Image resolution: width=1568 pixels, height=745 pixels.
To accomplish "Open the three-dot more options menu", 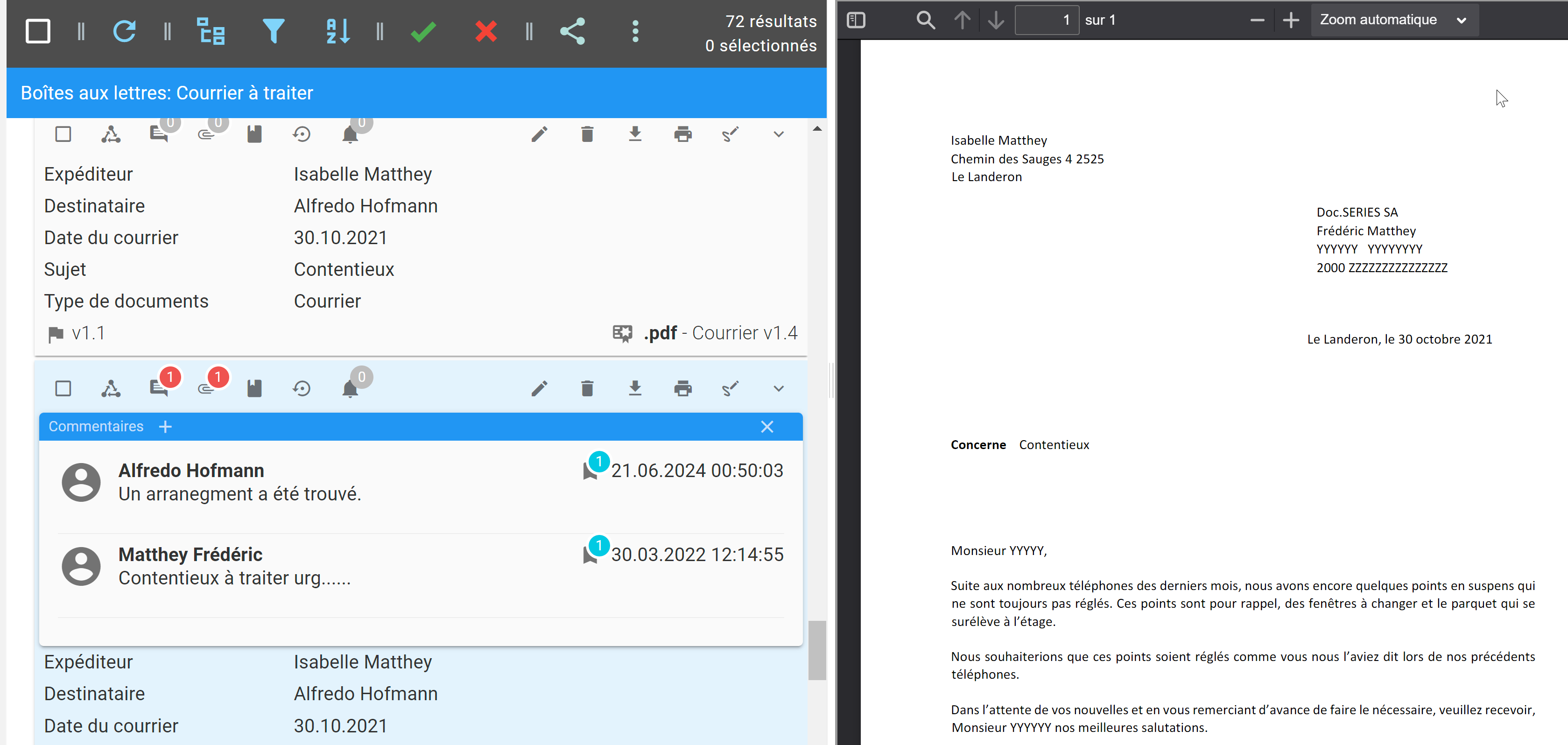I will 635,31.
